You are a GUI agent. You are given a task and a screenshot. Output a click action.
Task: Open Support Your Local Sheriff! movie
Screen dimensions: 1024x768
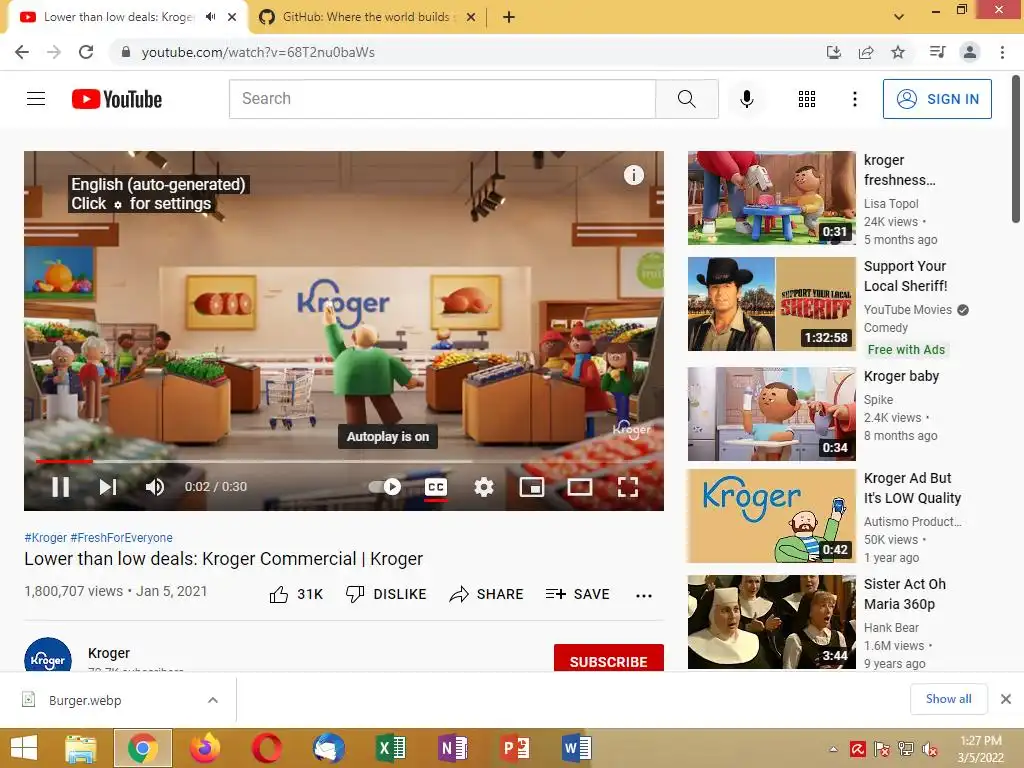771,304
